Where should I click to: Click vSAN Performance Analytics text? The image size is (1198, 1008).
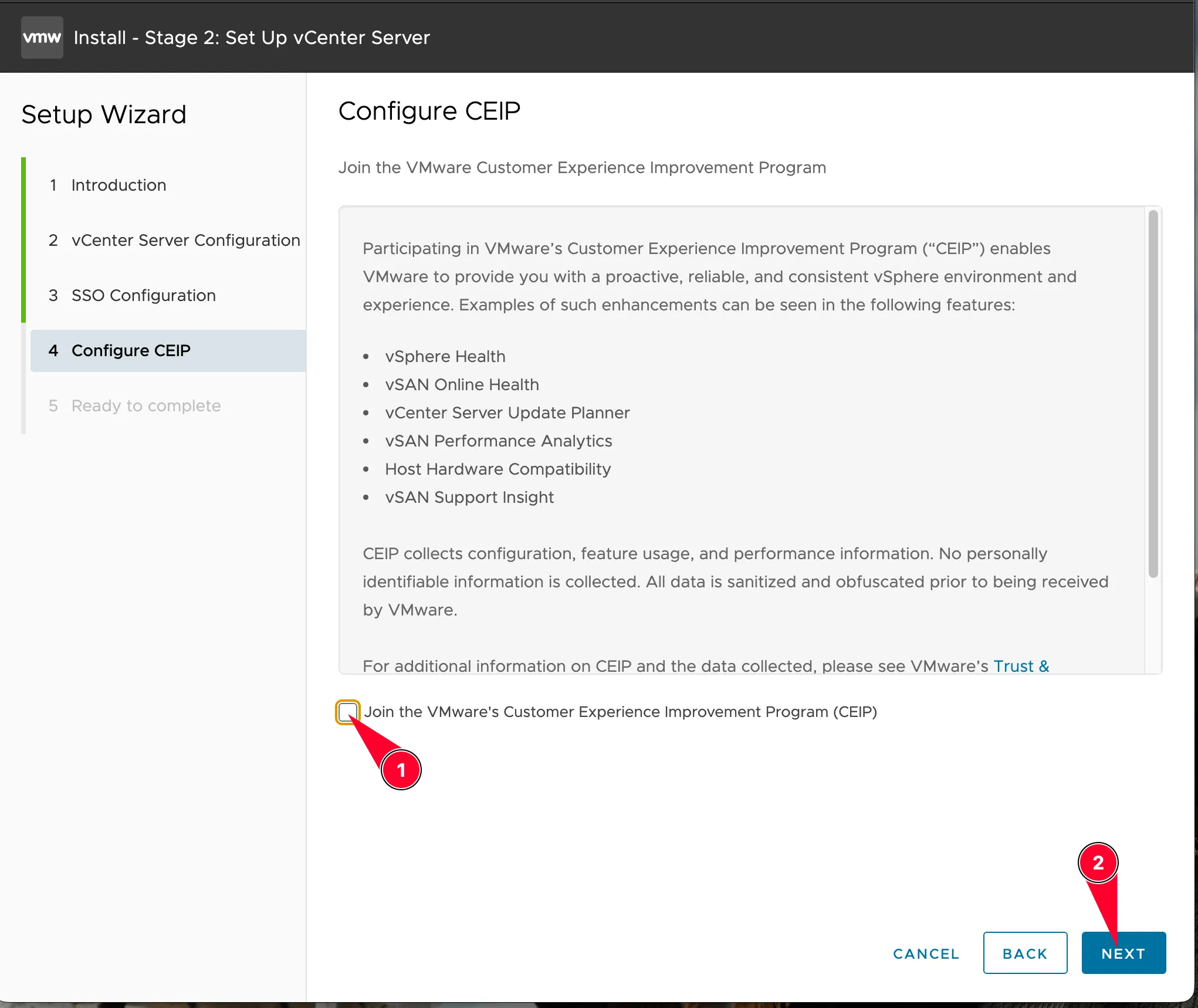pyautogui.click(x=499, y=441)
